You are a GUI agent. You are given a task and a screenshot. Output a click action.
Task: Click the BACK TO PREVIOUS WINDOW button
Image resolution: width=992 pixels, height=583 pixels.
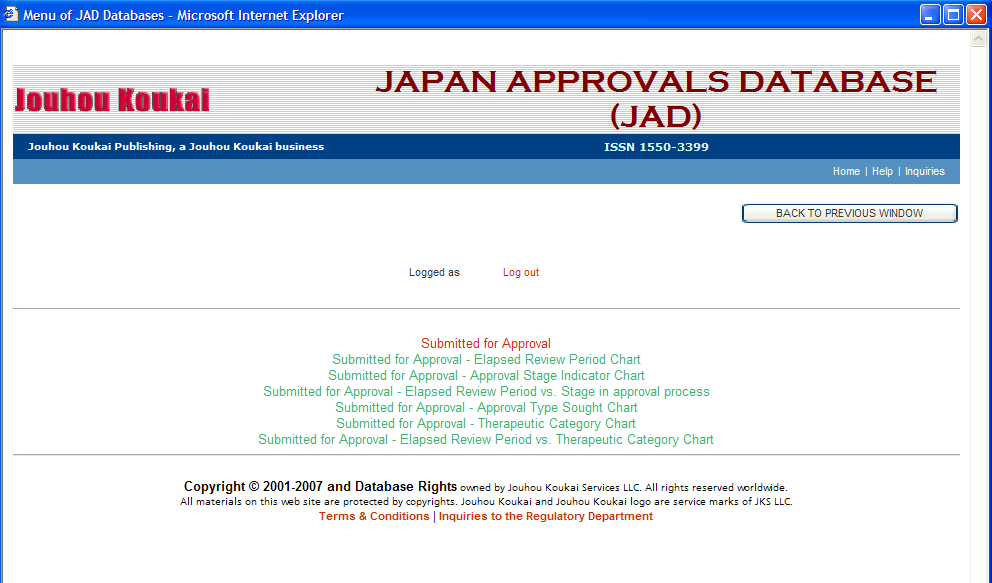(x=849, y=213)
